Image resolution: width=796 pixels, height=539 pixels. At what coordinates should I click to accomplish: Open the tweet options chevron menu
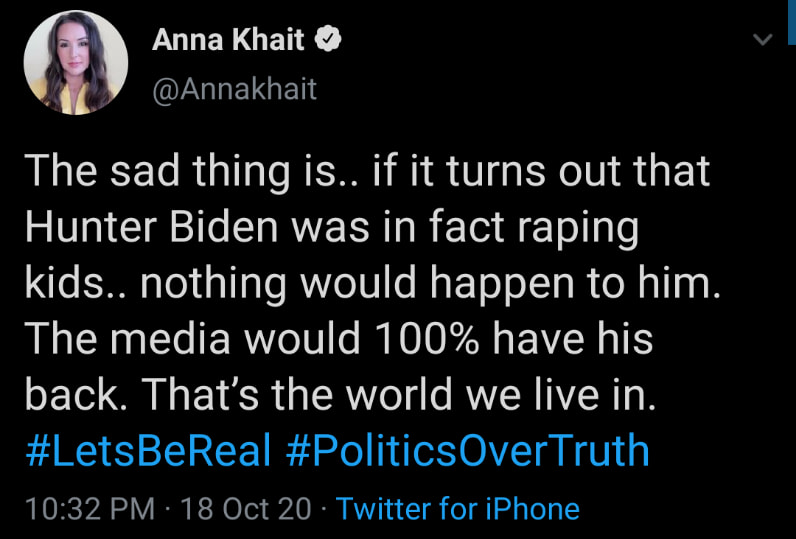click(762, 40)
